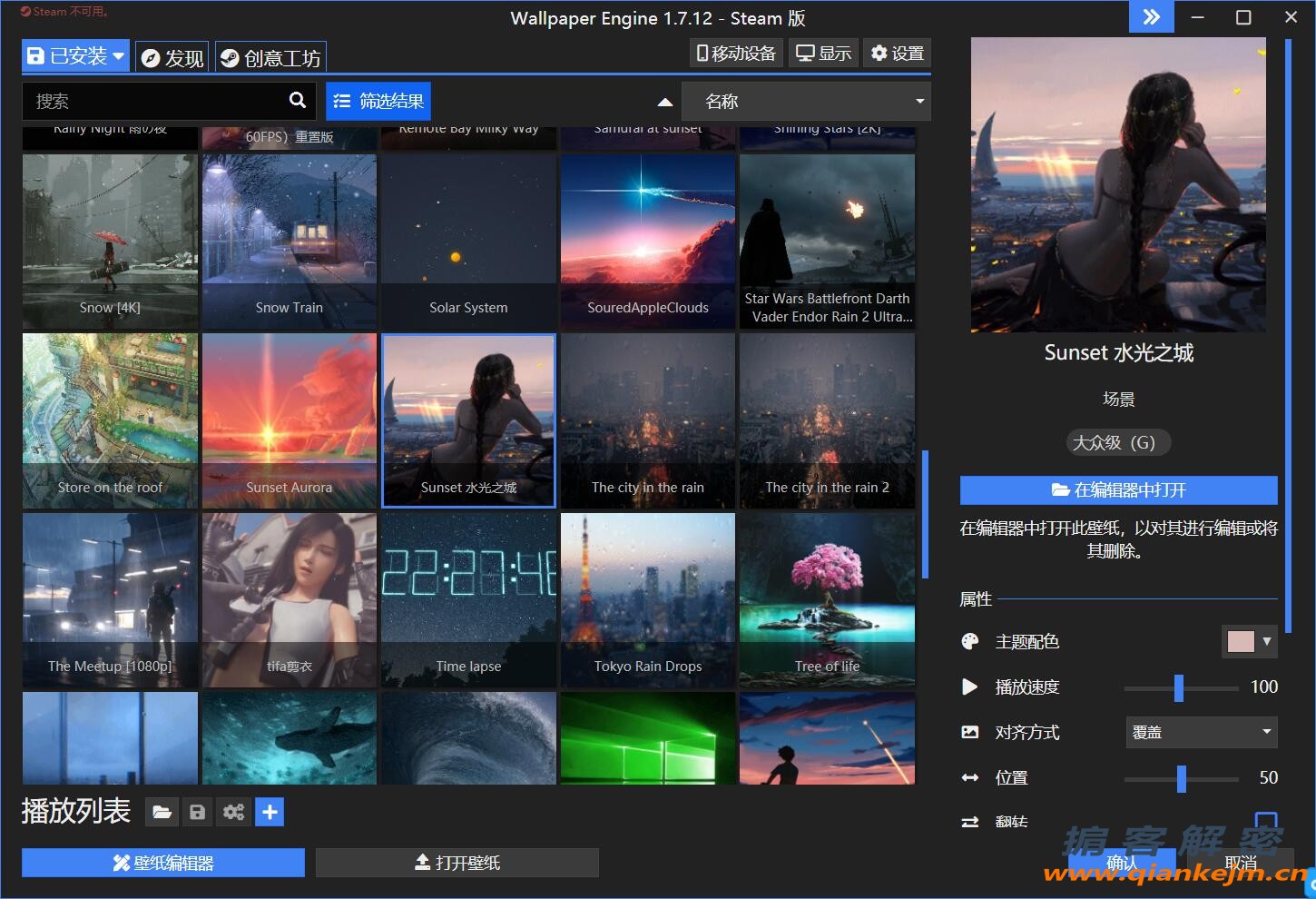Toggle sort direction with the triangle arrow
Viewport: 1316px width, 899px height.
[665, 102]
